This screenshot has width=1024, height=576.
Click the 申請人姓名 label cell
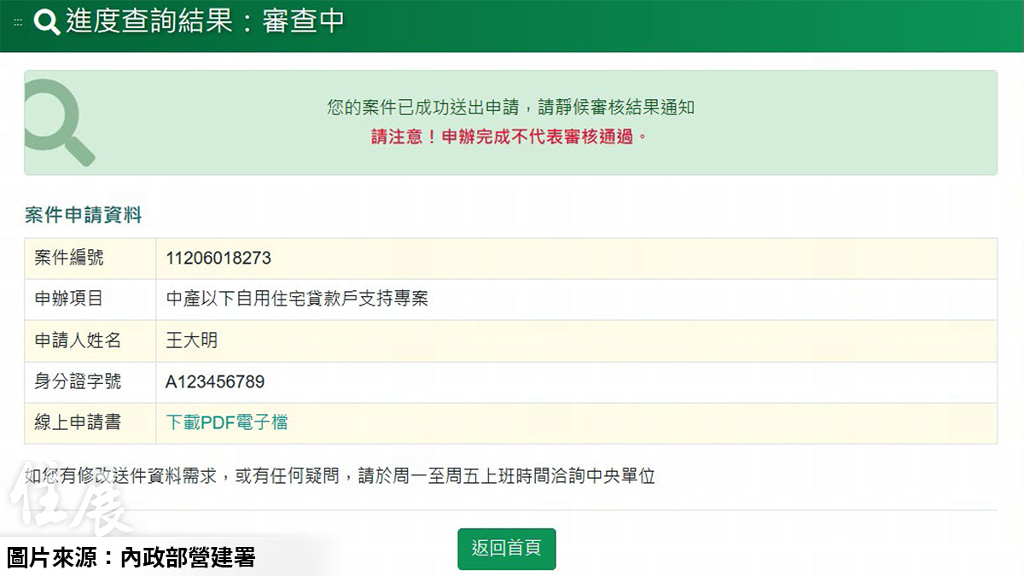click(x=78, y=340)
